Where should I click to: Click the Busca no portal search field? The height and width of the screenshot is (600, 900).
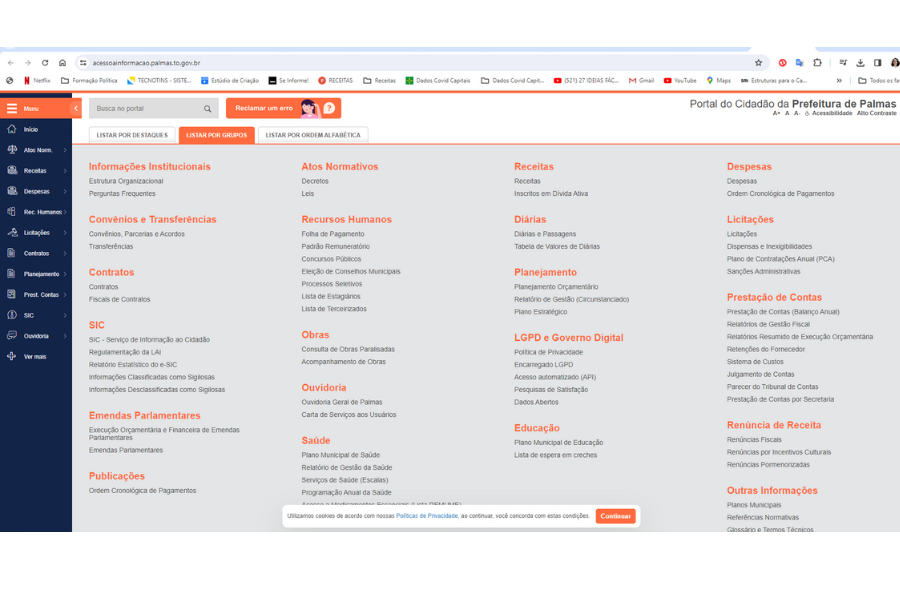(145, 109)
